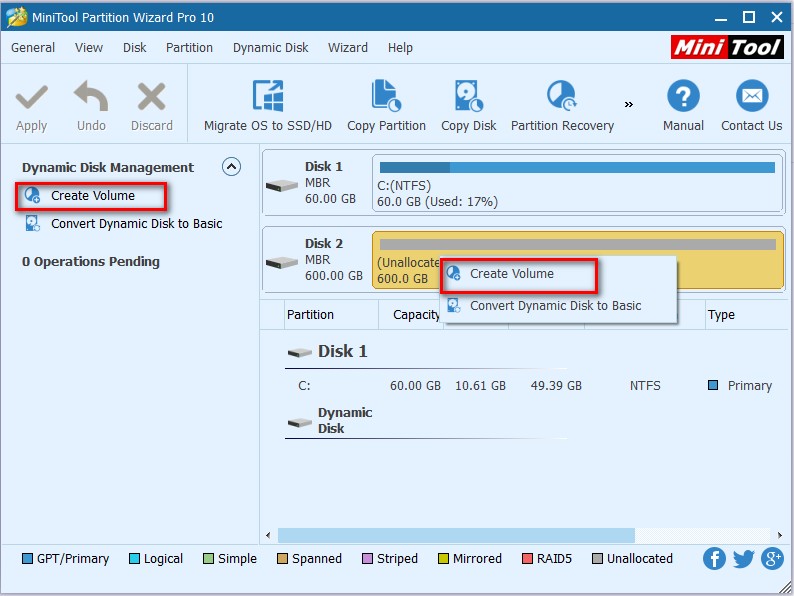Viewport: 794px width, 596px height.
Task: Open the General menu
Action: (x=33, y=48)
